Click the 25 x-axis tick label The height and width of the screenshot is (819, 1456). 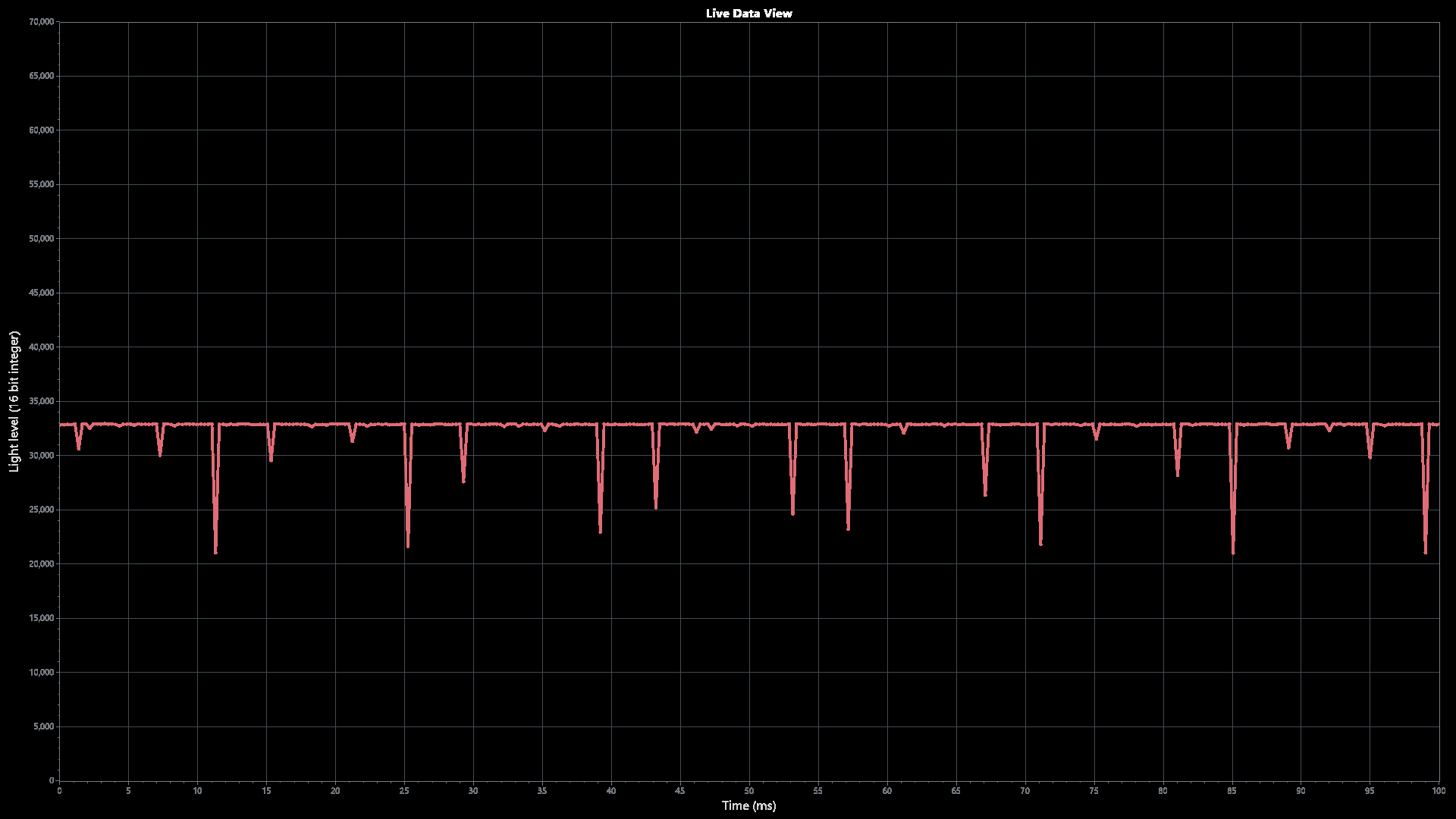click(404, 791)
